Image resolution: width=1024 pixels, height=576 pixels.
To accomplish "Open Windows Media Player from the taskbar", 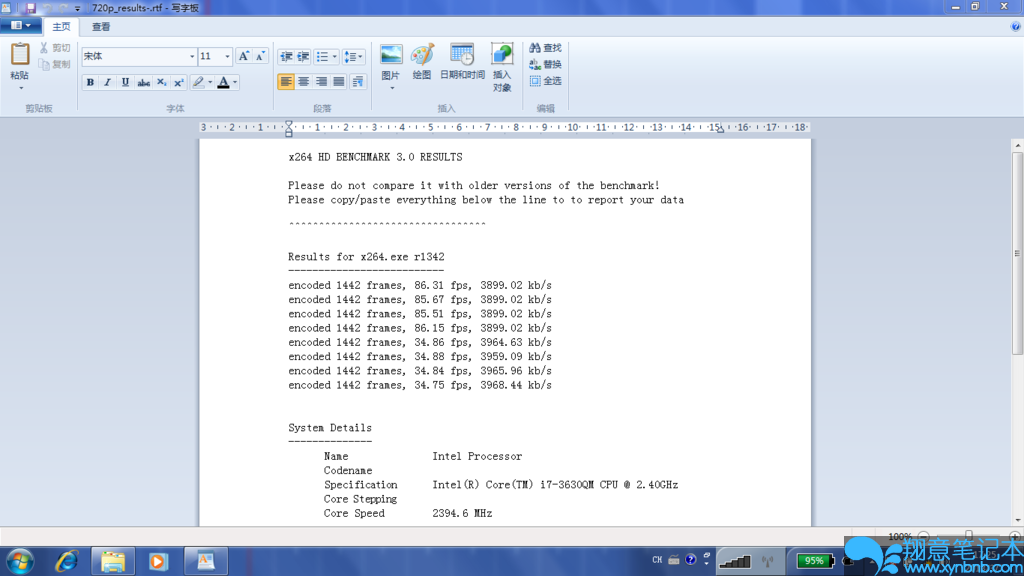I will pyautogui.click(x=158, y=561).
